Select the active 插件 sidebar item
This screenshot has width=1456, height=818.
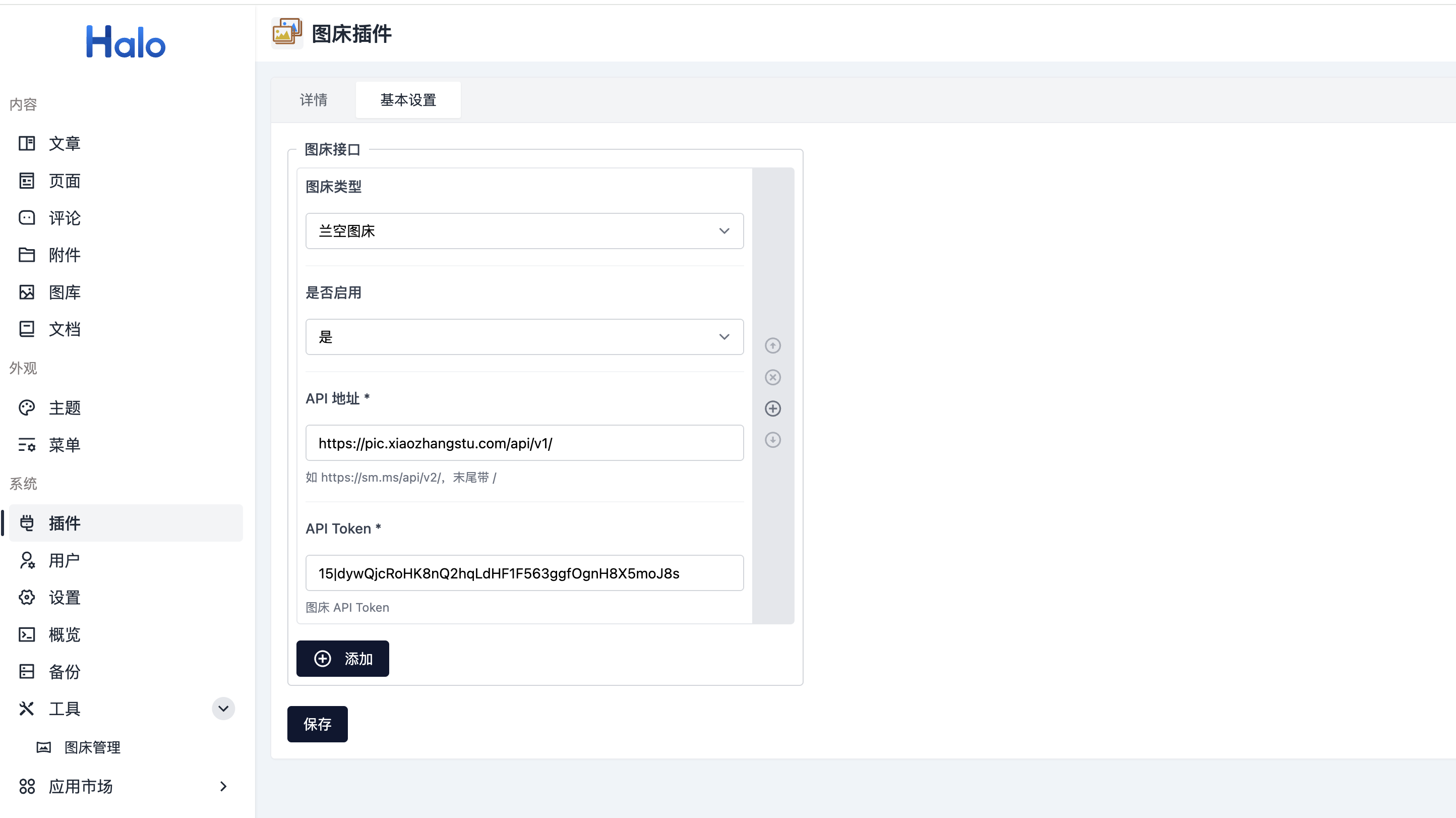tap(126, 523)
